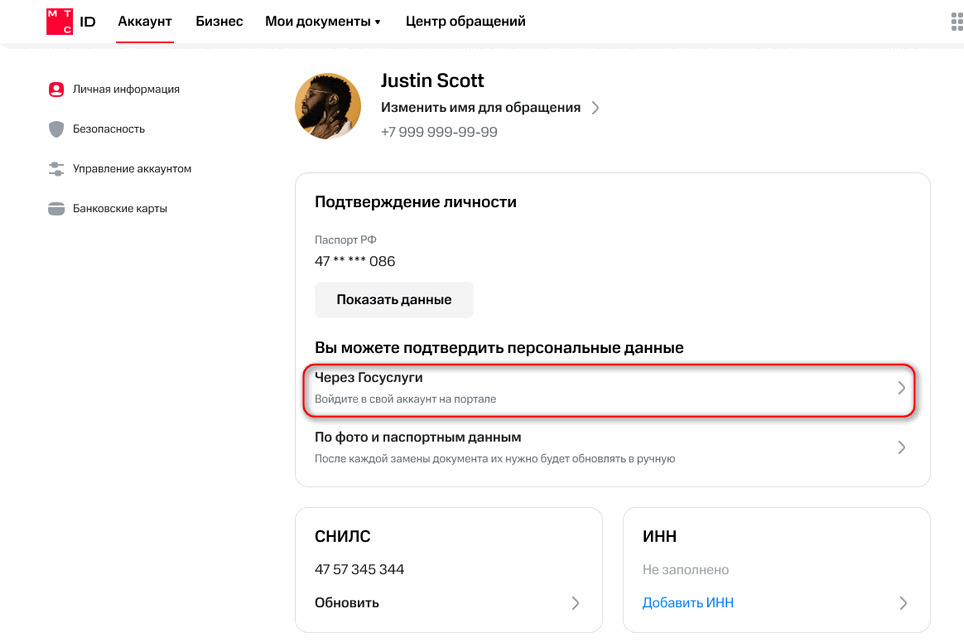Click the Личная информация person icon
This screenshot has height=643, width=964.
(x=56, y=90)
